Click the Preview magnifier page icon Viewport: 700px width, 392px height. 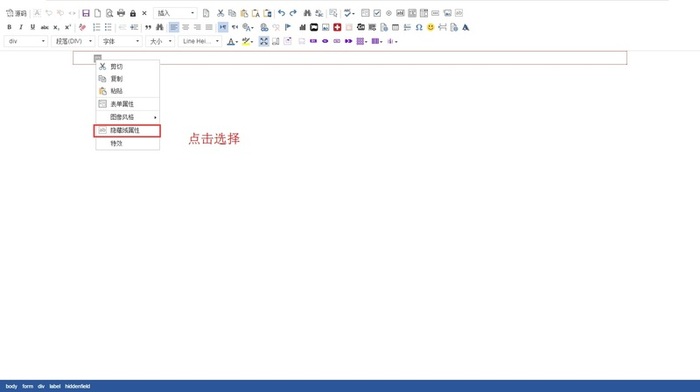(109, 13)
